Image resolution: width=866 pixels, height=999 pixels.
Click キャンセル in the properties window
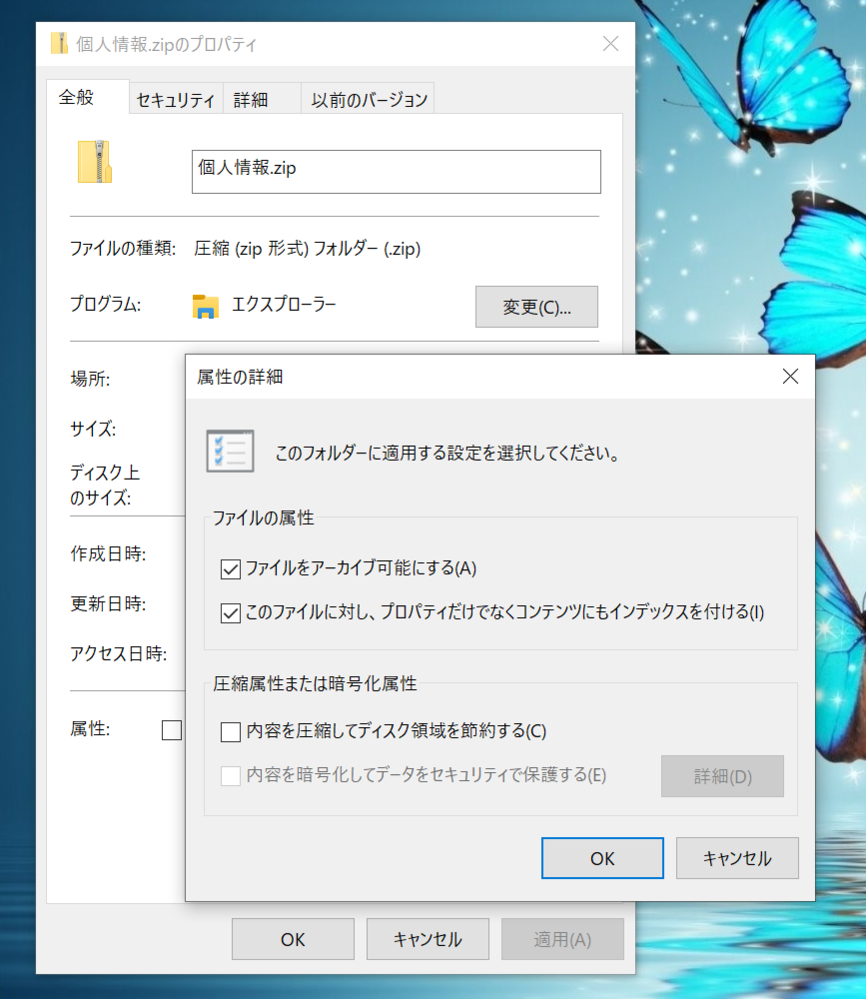pos(428,940)
